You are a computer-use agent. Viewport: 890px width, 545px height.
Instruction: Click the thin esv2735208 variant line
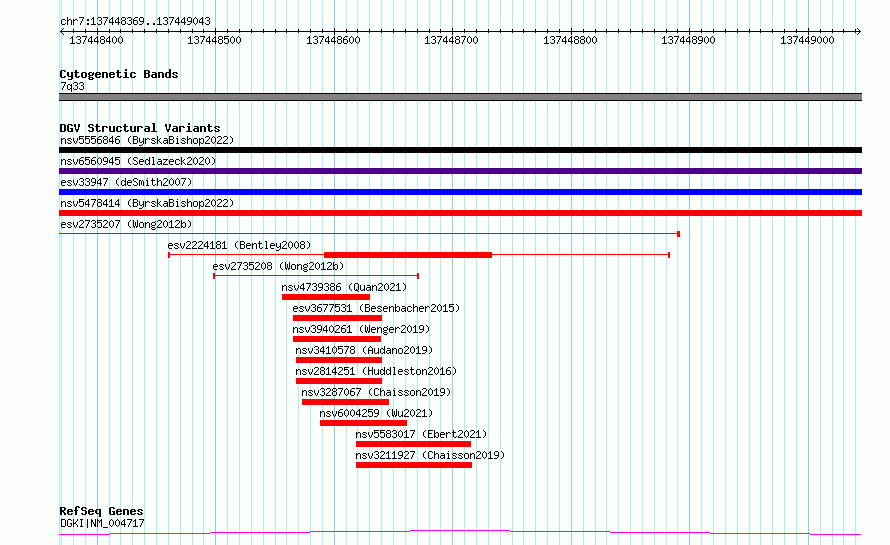(316, 276)
